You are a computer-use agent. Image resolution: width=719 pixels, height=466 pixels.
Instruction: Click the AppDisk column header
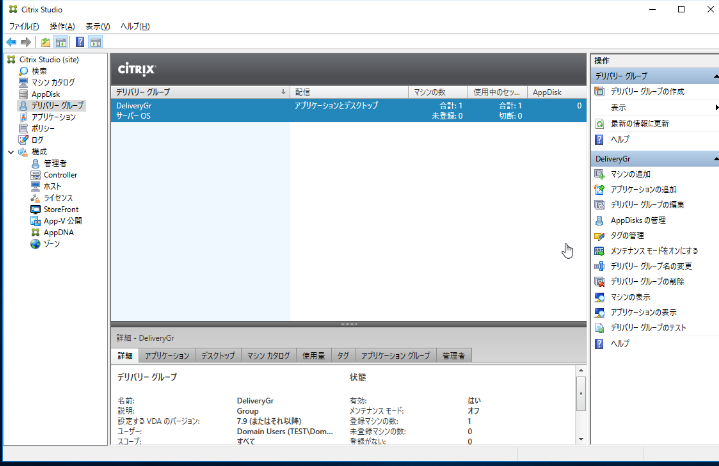click(x=557, y=92)
